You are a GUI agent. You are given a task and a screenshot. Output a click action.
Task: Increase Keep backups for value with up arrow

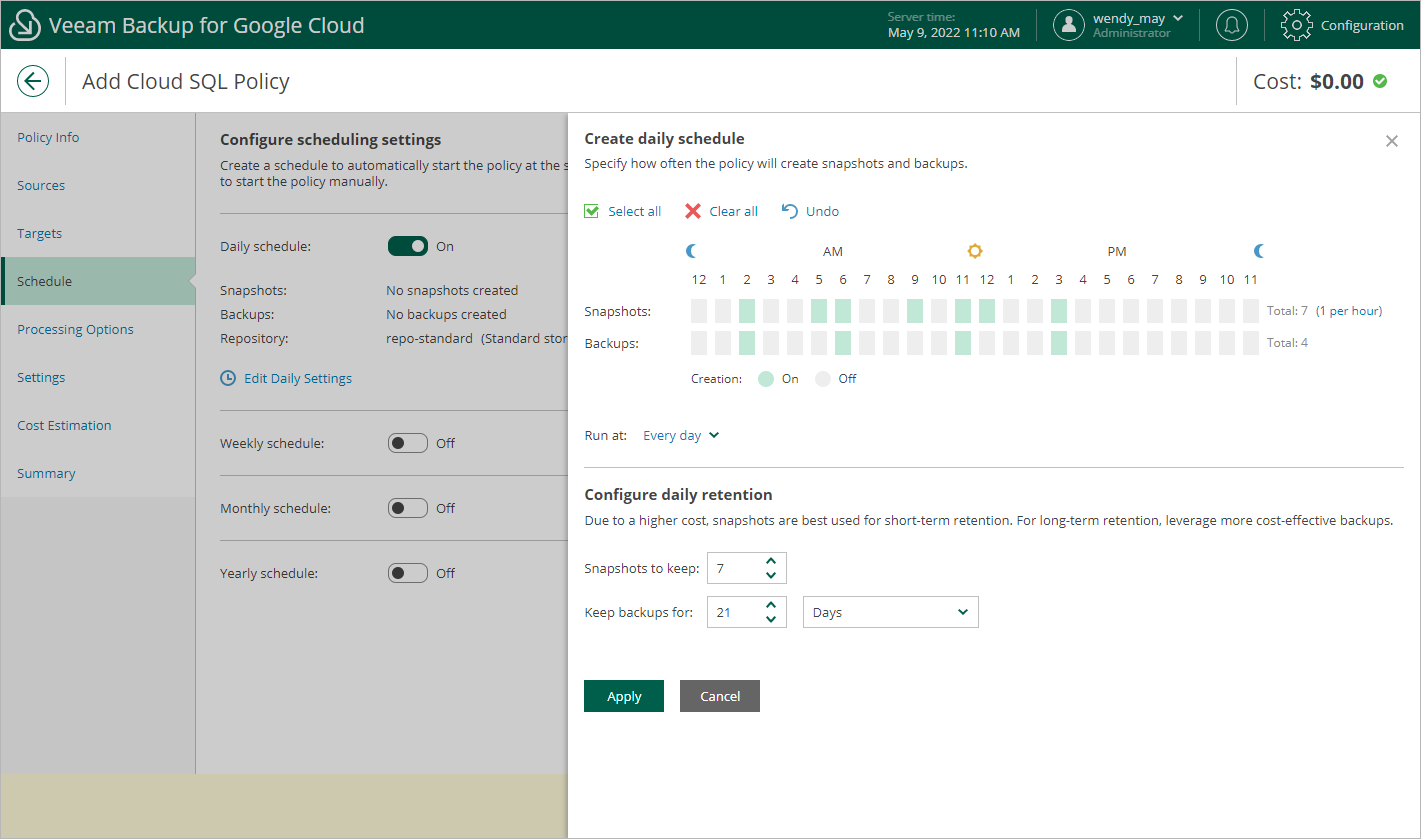[770, 605]
